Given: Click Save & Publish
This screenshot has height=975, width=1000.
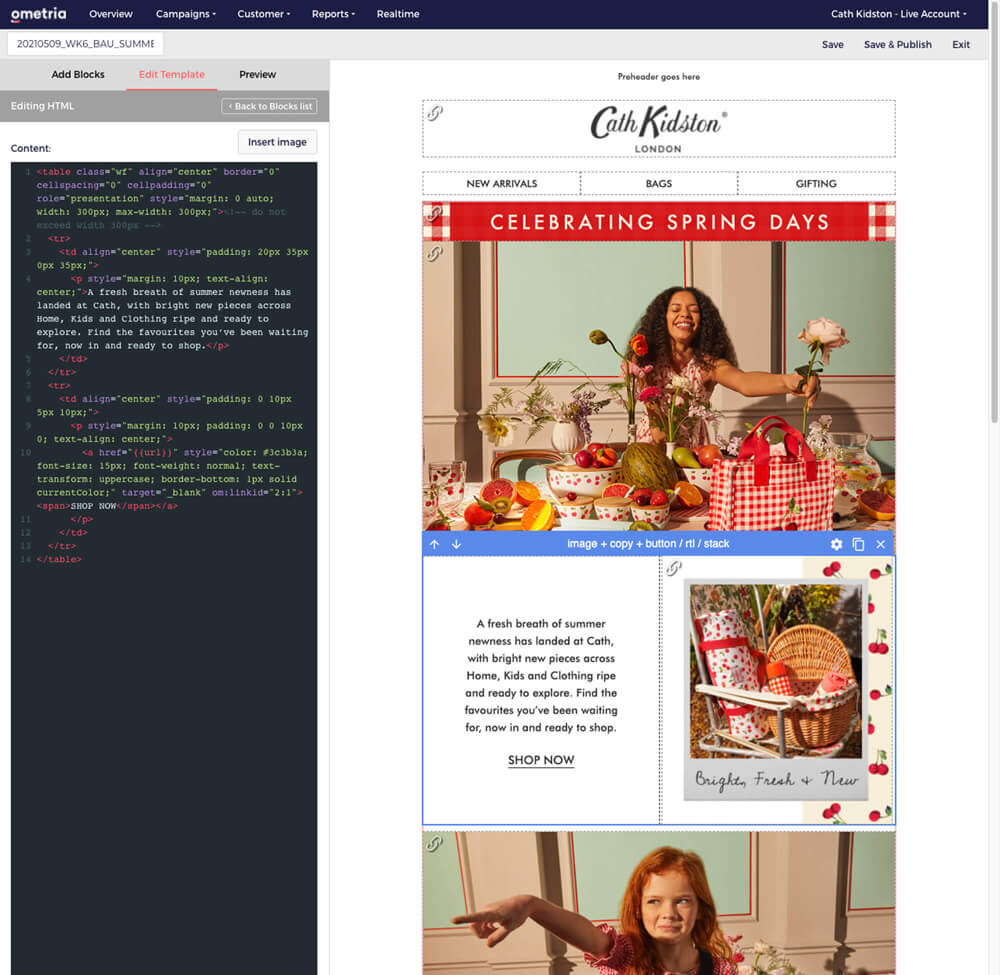Looking at the screenshot, I should point(897,44).
